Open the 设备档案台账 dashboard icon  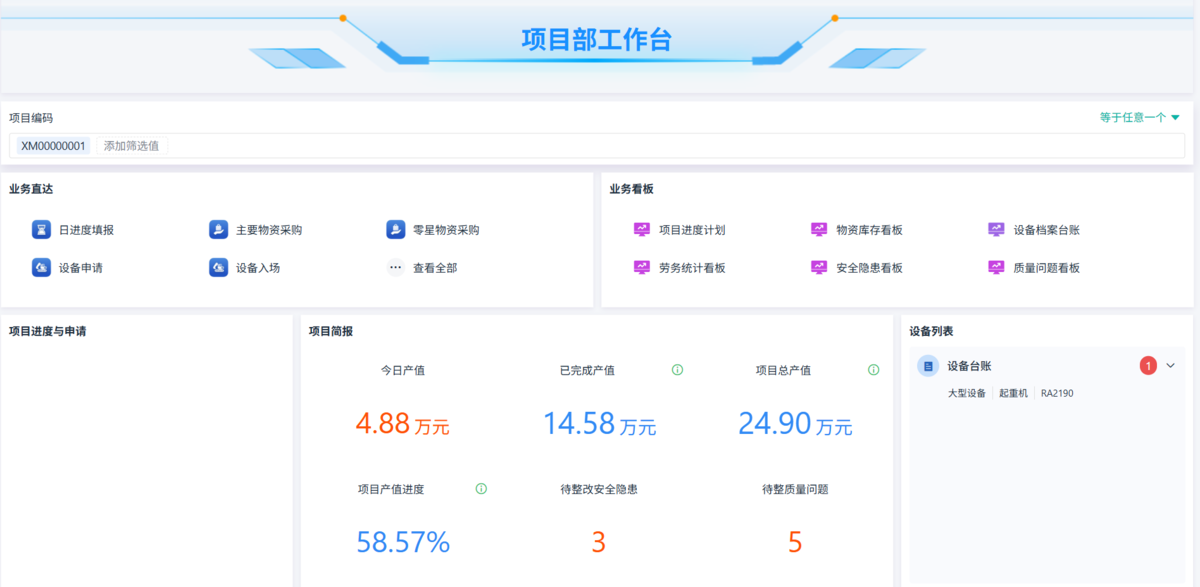[x=996, y=230]
